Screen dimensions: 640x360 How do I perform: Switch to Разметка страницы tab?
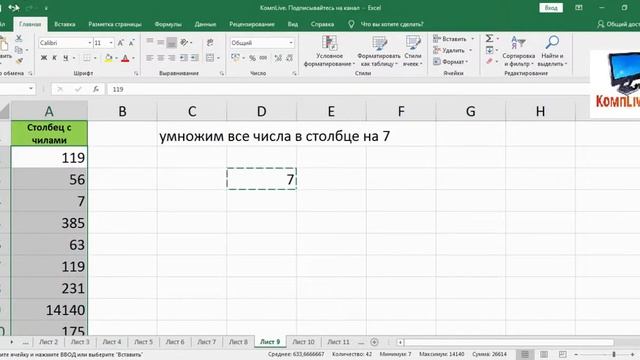(x=115, y=24)
